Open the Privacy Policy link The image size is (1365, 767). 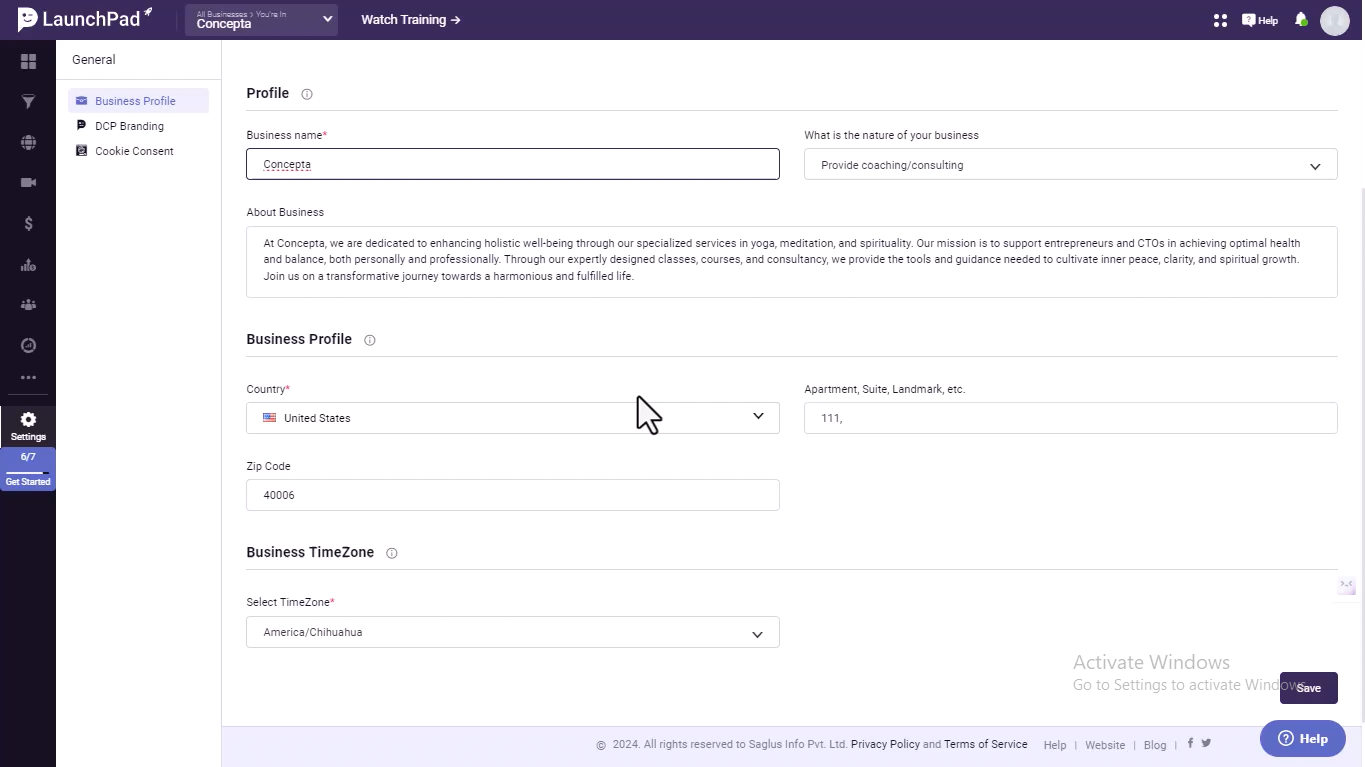[x=885, y=744]
